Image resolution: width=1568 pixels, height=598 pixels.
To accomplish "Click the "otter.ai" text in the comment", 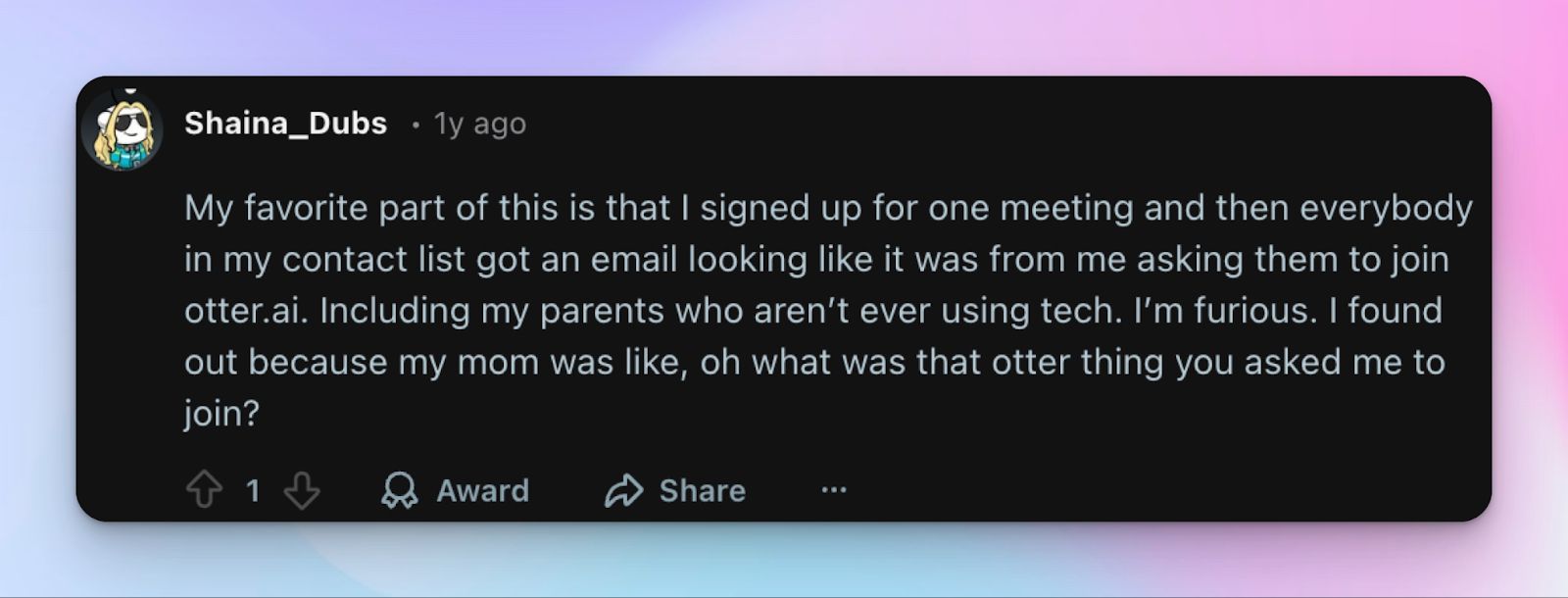I will click(246, 311).
